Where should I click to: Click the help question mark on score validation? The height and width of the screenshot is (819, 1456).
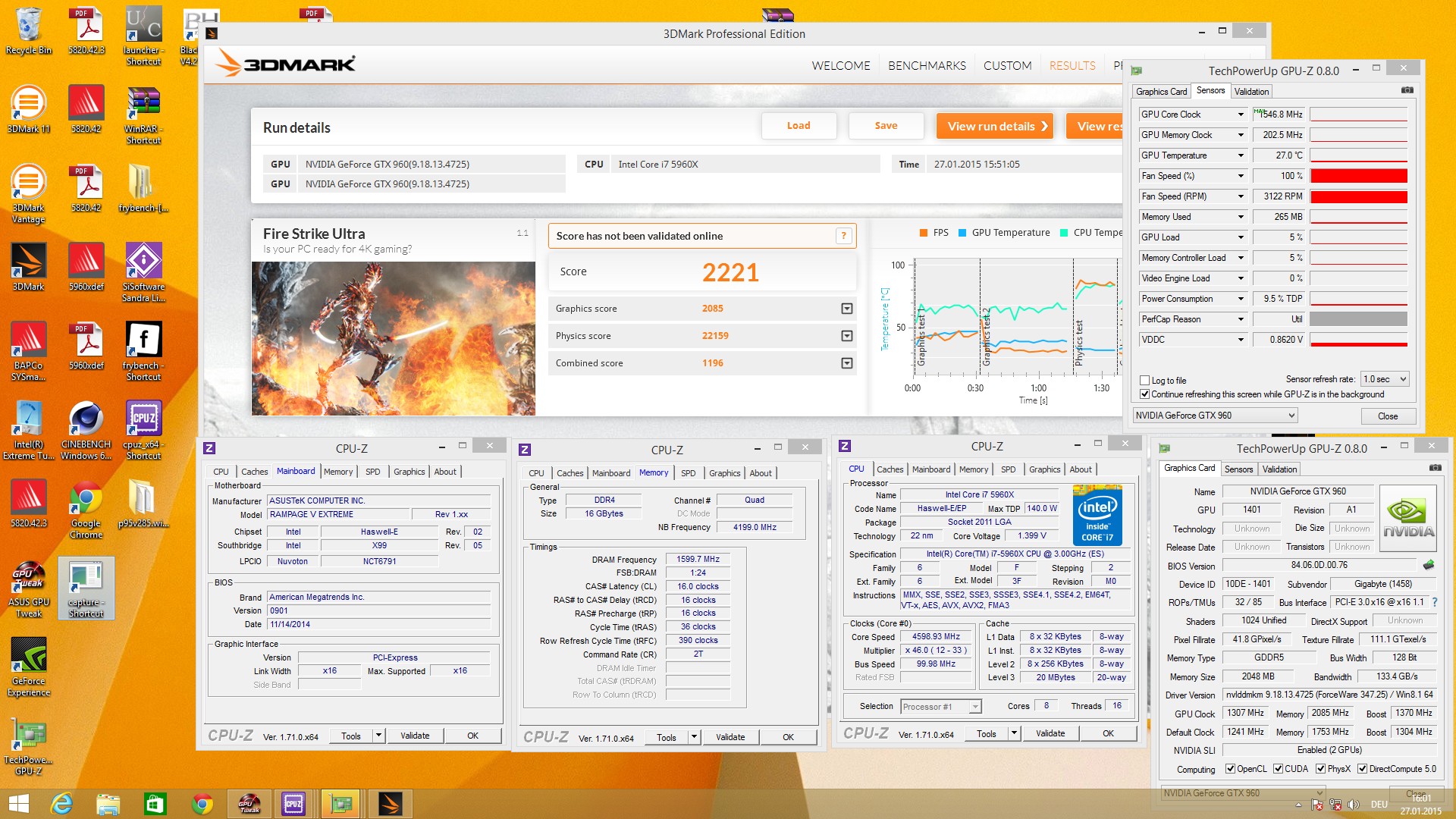tap(843, 236)
